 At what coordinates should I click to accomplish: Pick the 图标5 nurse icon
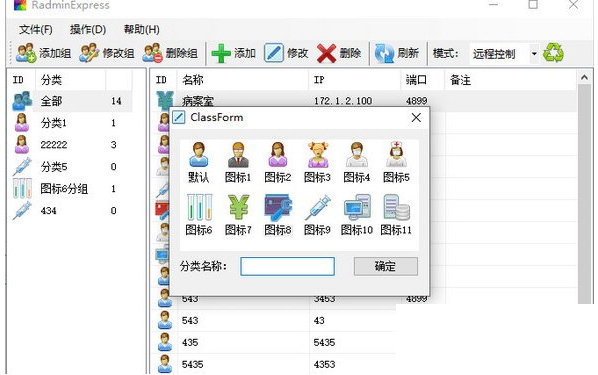(x=396, y=154)
